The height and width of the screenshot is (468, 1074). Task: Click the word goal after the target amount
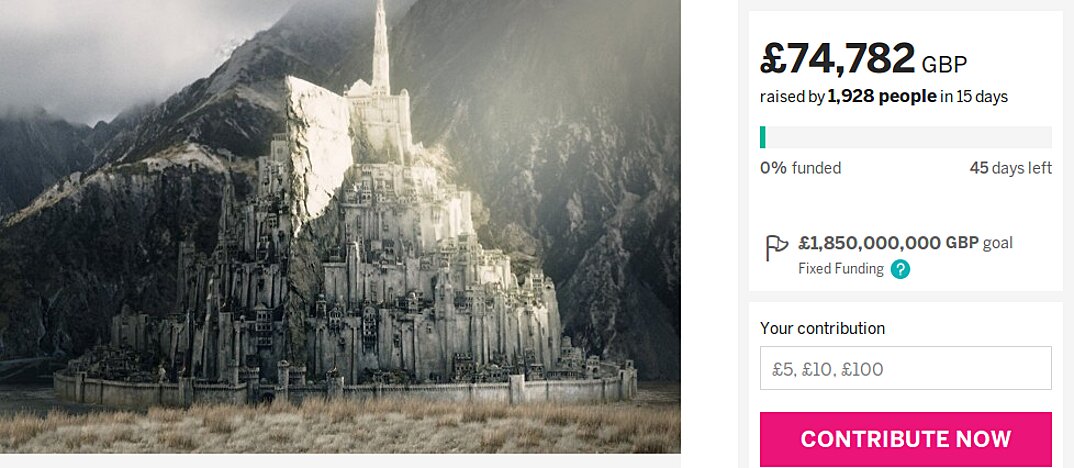coord(998,243)
